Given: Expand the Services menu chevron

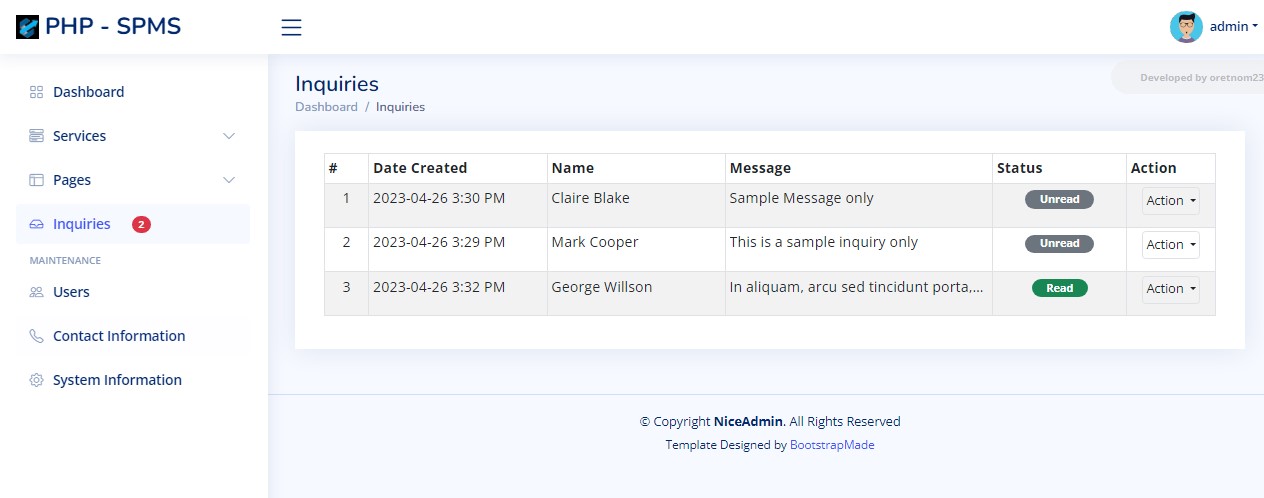Looking at the screenshot, I should 229,136.
